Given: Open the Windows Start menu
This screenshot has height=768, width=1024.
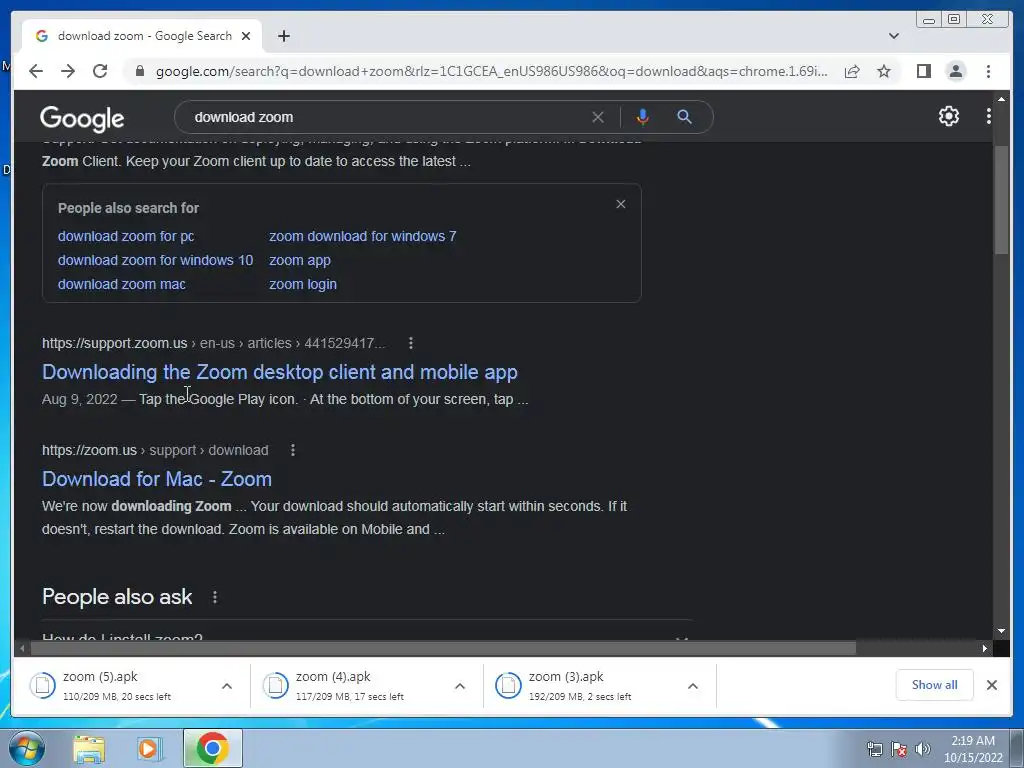Looking at the screenshot, I should (26, 748).
